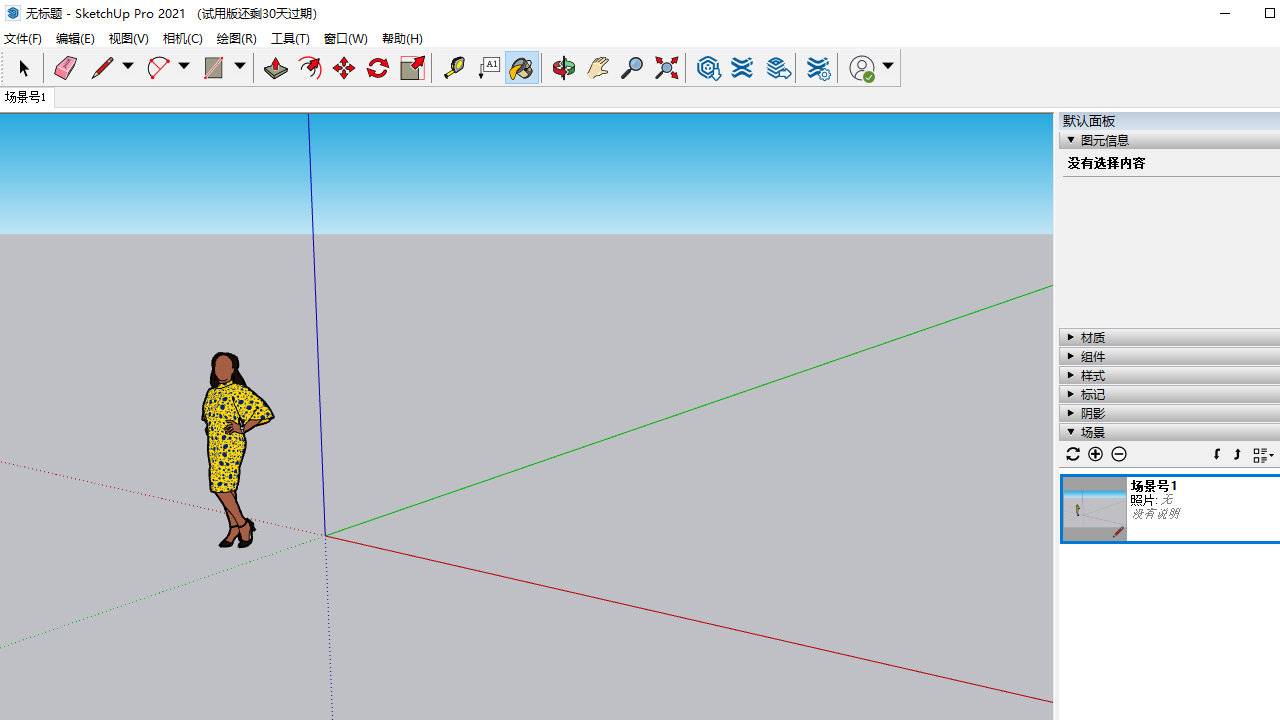Remove the scene with the minus button
Screen dimensions: 1280x720
point(1119,454)
